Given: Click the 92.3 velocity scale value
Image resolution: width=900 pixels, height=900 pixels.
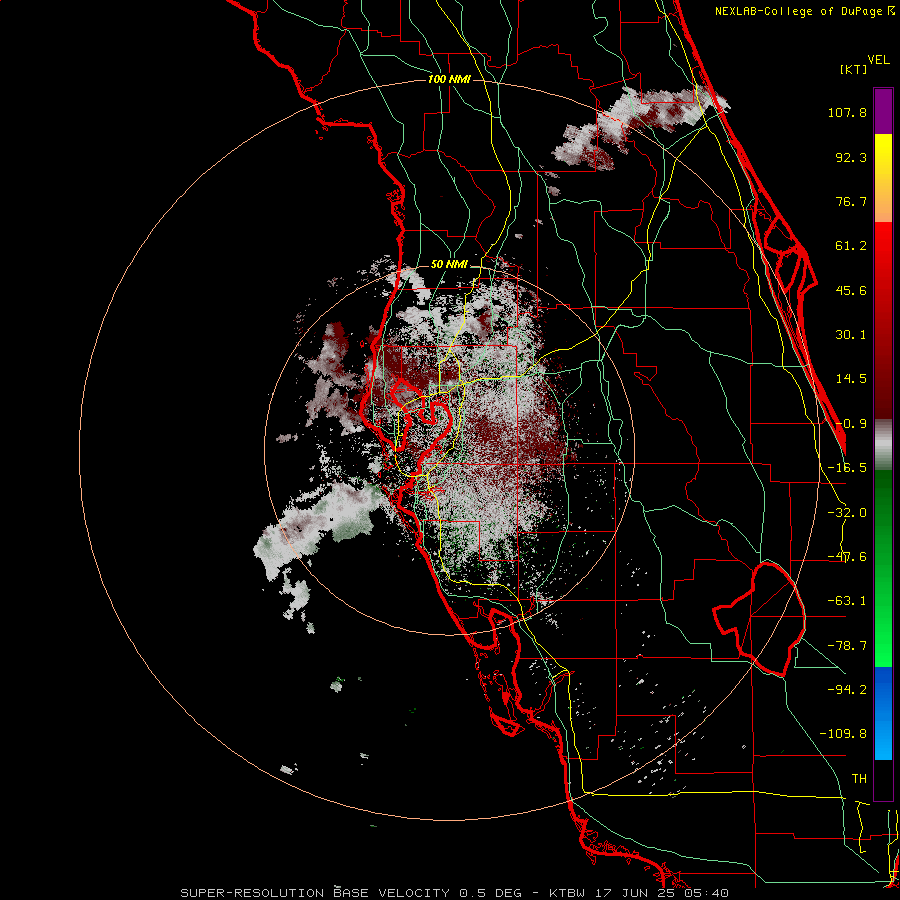Looking at the screenshot, I should pos(851,157).
